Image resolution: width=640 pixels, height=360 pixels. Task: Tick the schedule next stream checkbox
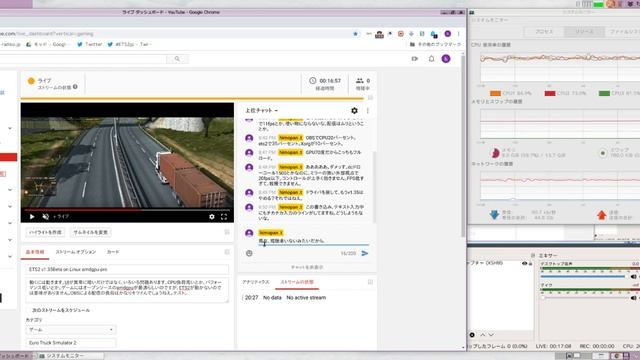click(x=28, y=310)
